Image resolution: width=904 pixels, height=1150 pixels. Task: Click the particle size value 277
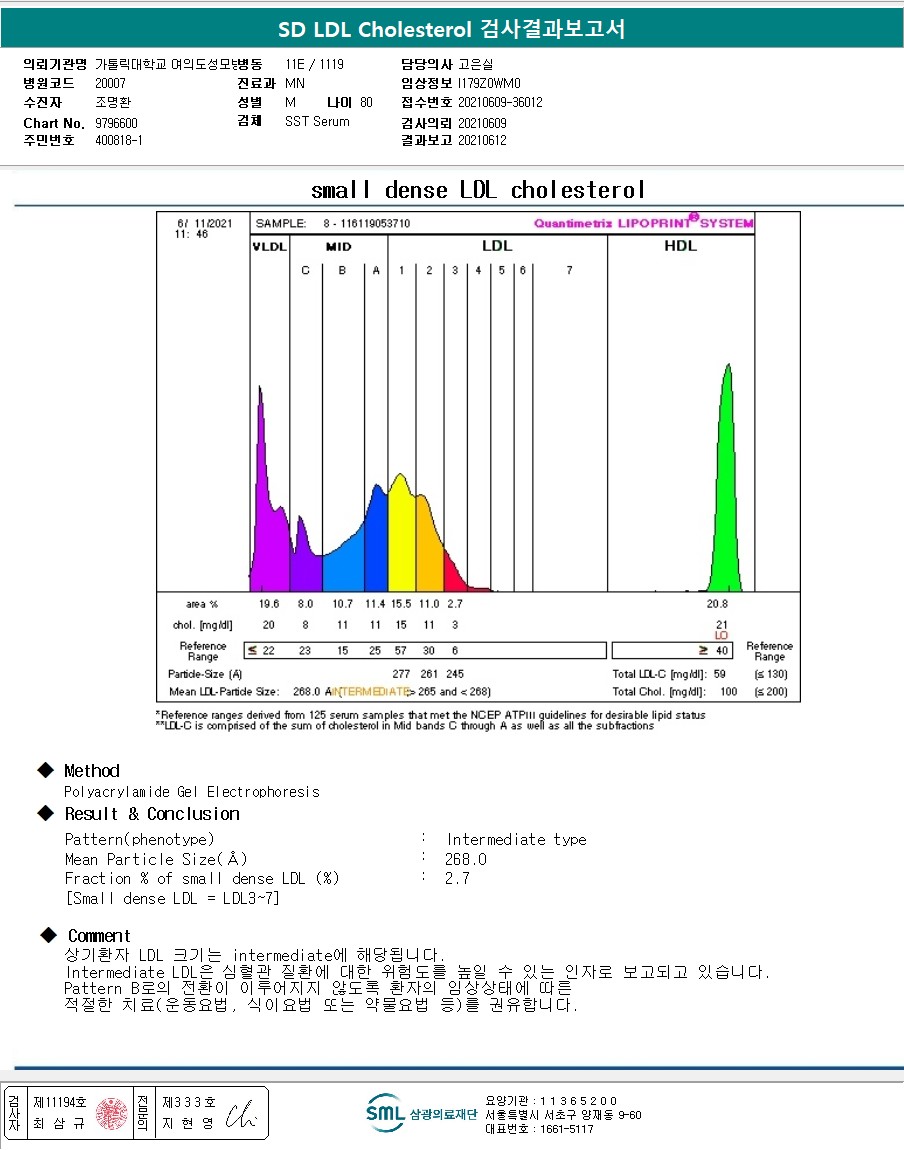(x=401, y=673)
